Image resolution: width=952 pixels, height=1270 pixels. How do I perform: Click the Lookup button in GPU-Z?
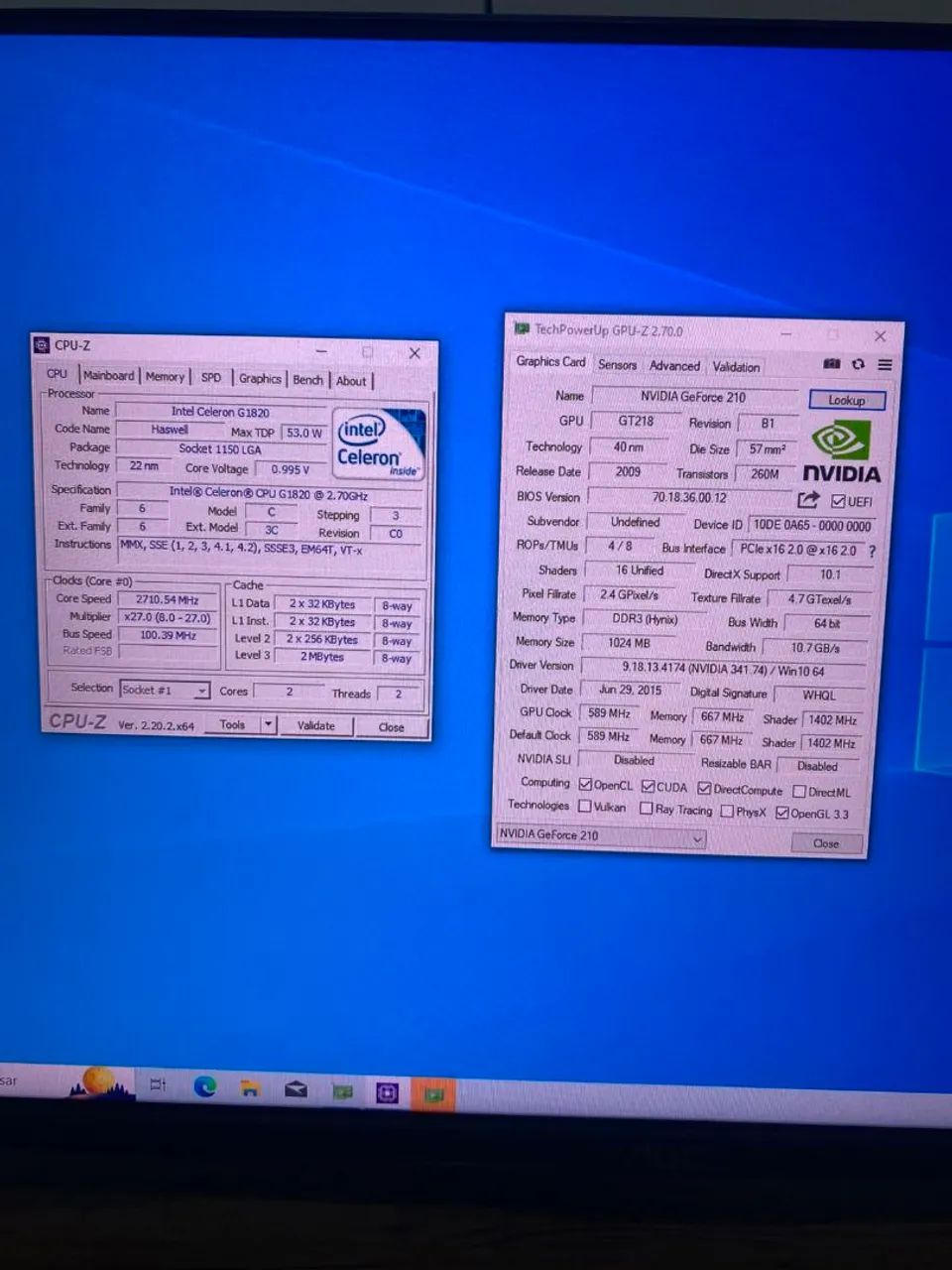click(x=846, y=400)
